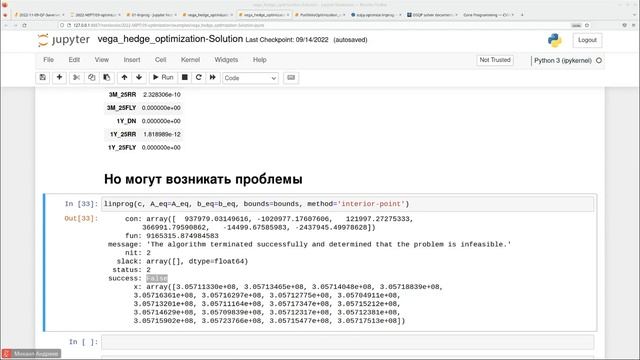Click into the empty In [ ] code cell
Image resolution: width=640 pixels, height=360 pixels.
347,342
